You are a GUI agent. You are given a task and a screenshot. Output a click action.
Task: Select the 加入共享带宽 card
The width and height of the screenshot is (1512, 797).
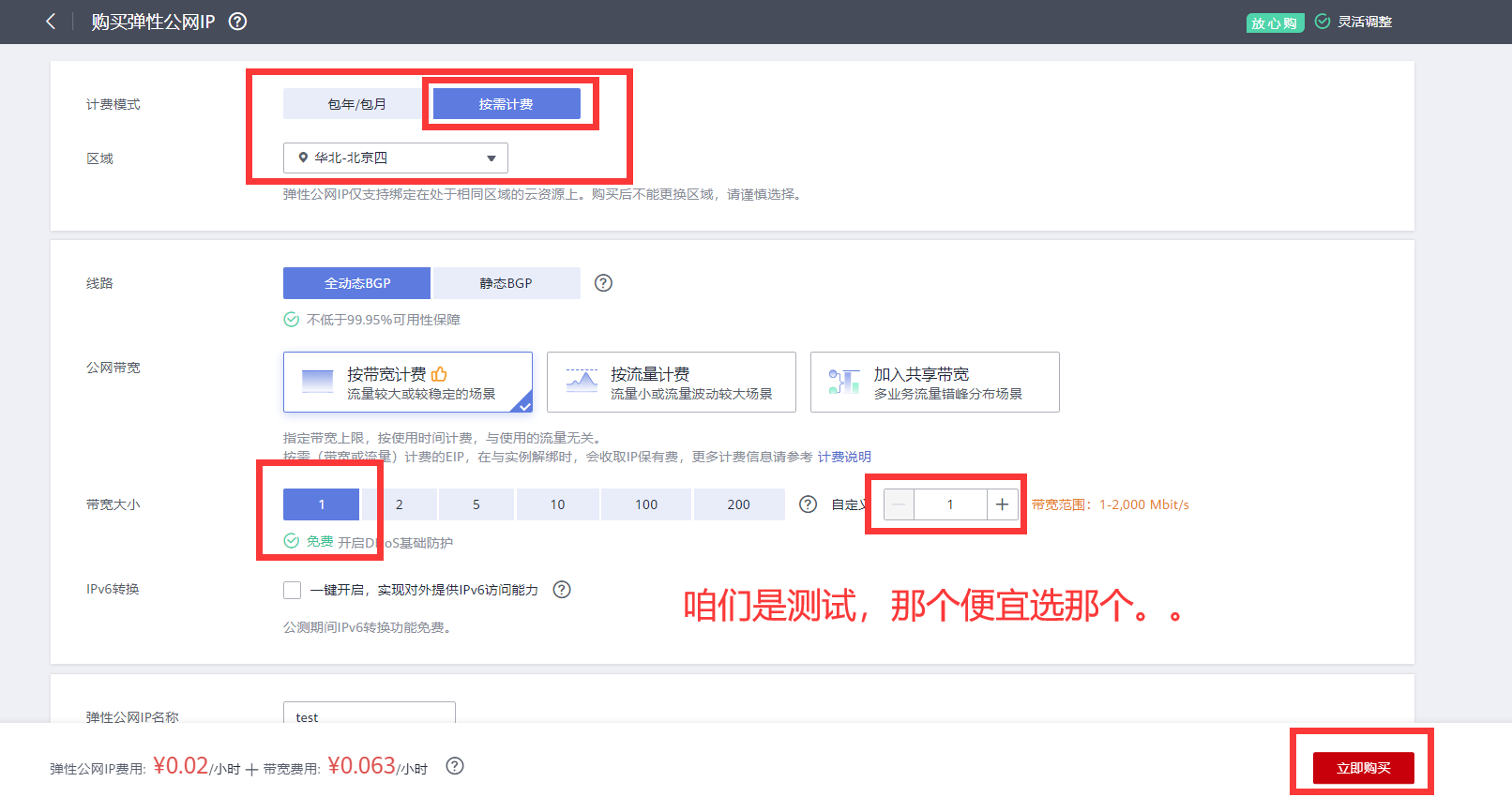tap(935, 382)
